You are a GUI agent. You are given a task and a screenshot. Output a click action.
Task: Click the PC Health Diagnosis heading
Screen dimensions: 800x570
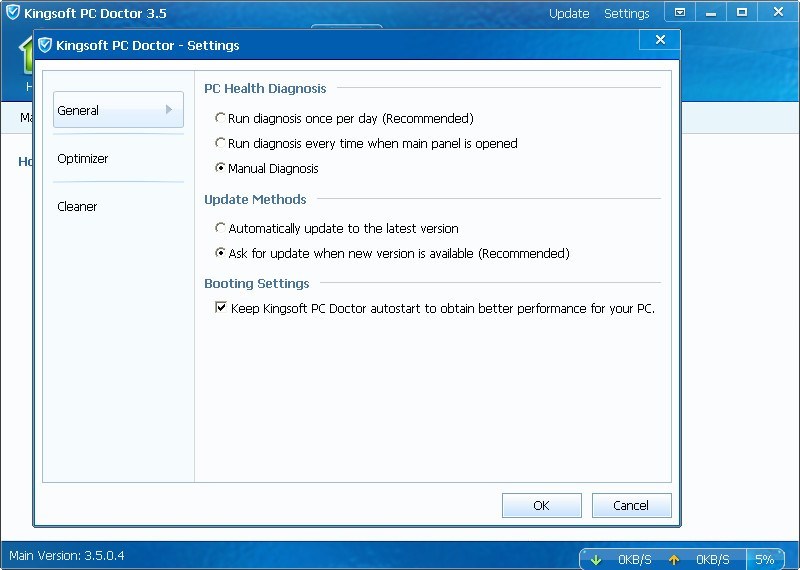[265, 88]
